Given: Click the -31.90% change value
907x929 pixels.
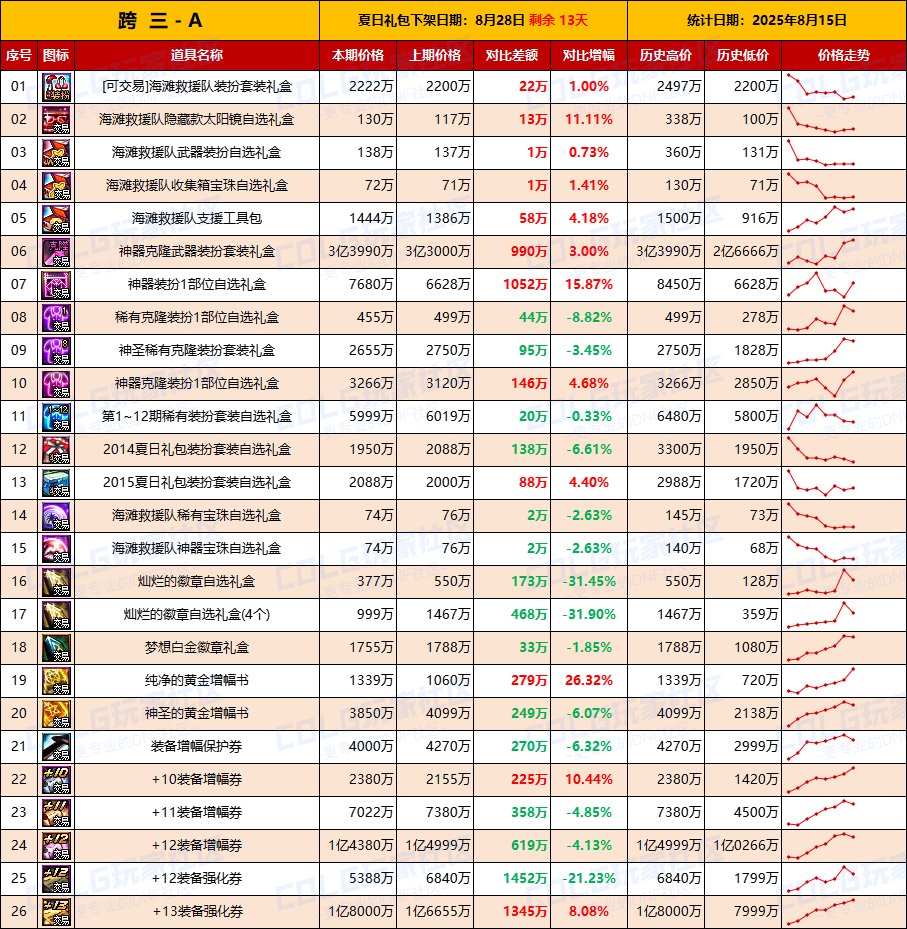Looking at the screenshot, I should [x=589, y=614].
